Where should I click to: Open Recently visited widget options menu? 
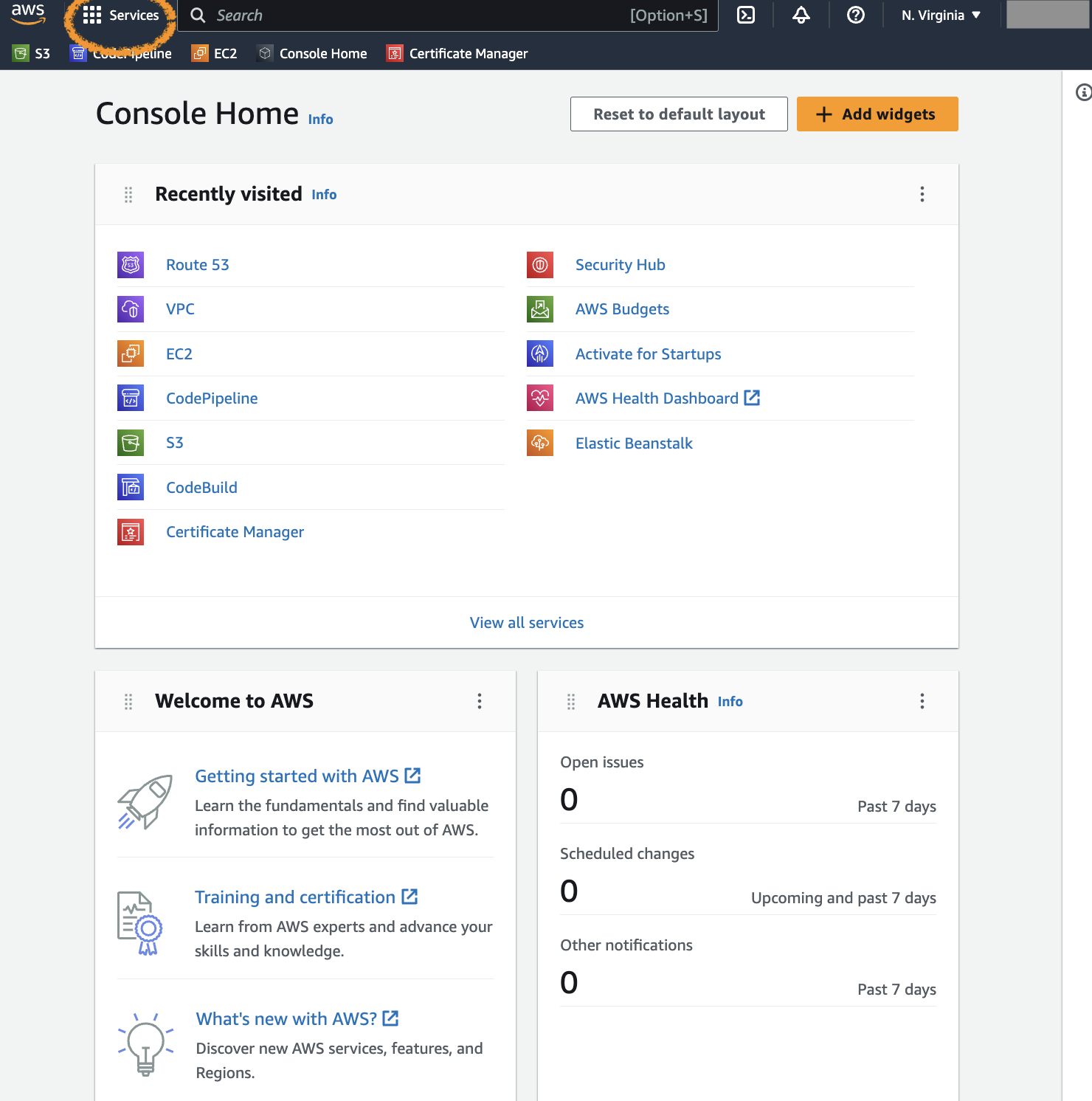tap(922, 194)
